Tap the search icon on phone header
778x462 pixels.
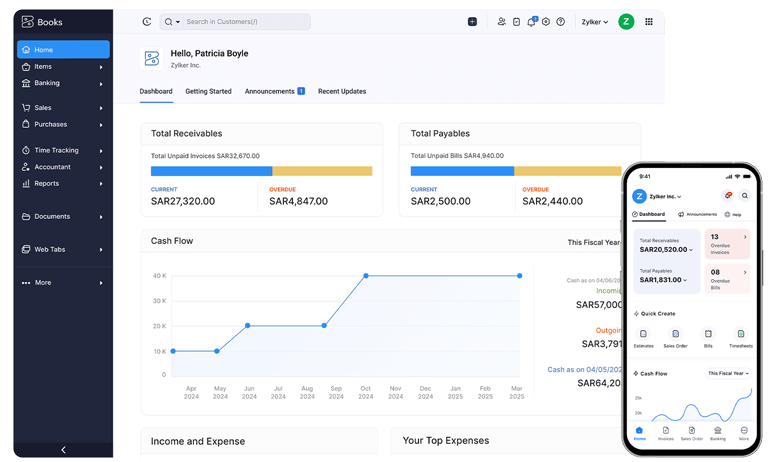pyautogui.click(x=744, y=196)
